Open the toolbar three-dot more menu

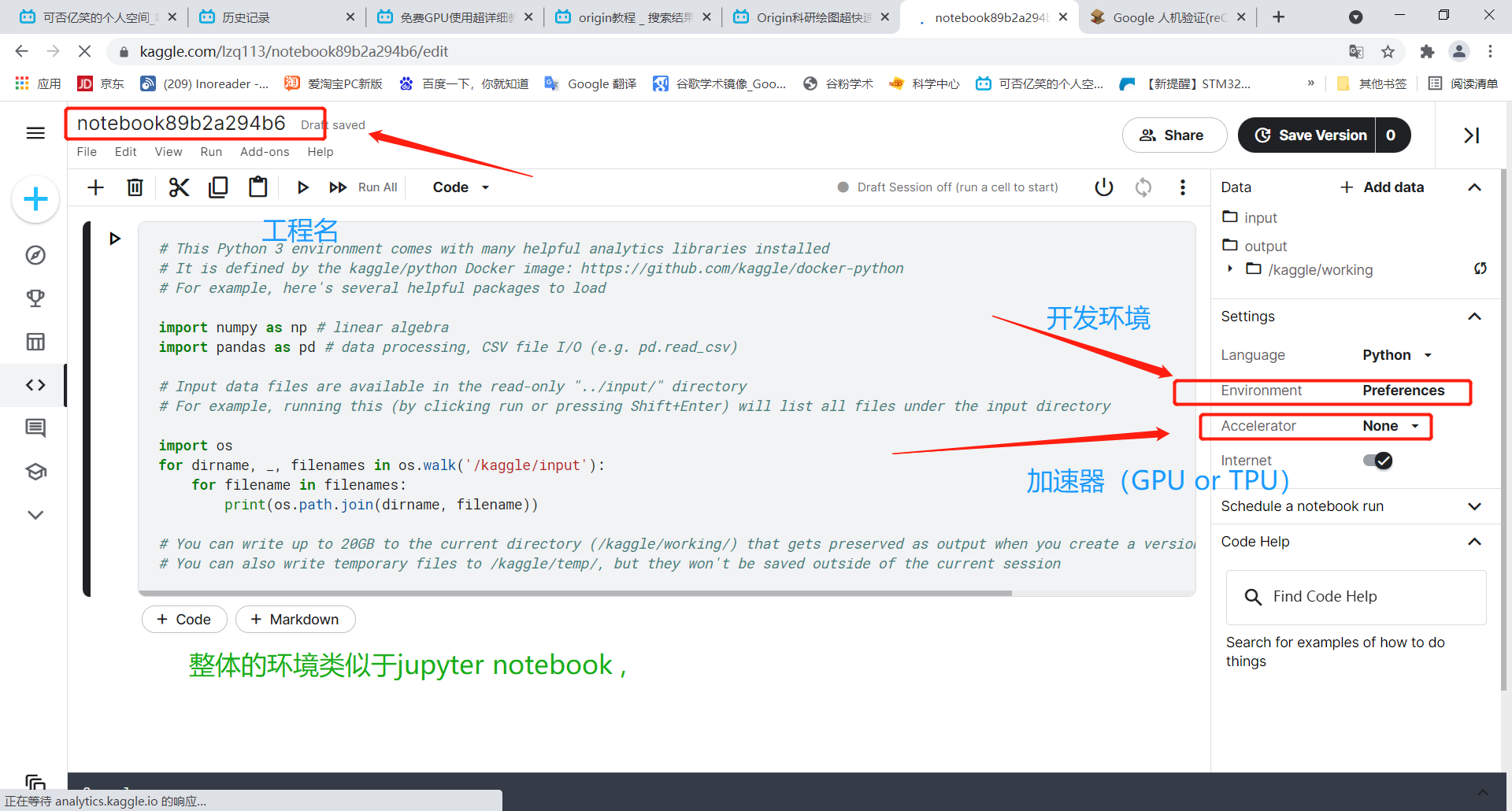click(x=1183, y=187)
